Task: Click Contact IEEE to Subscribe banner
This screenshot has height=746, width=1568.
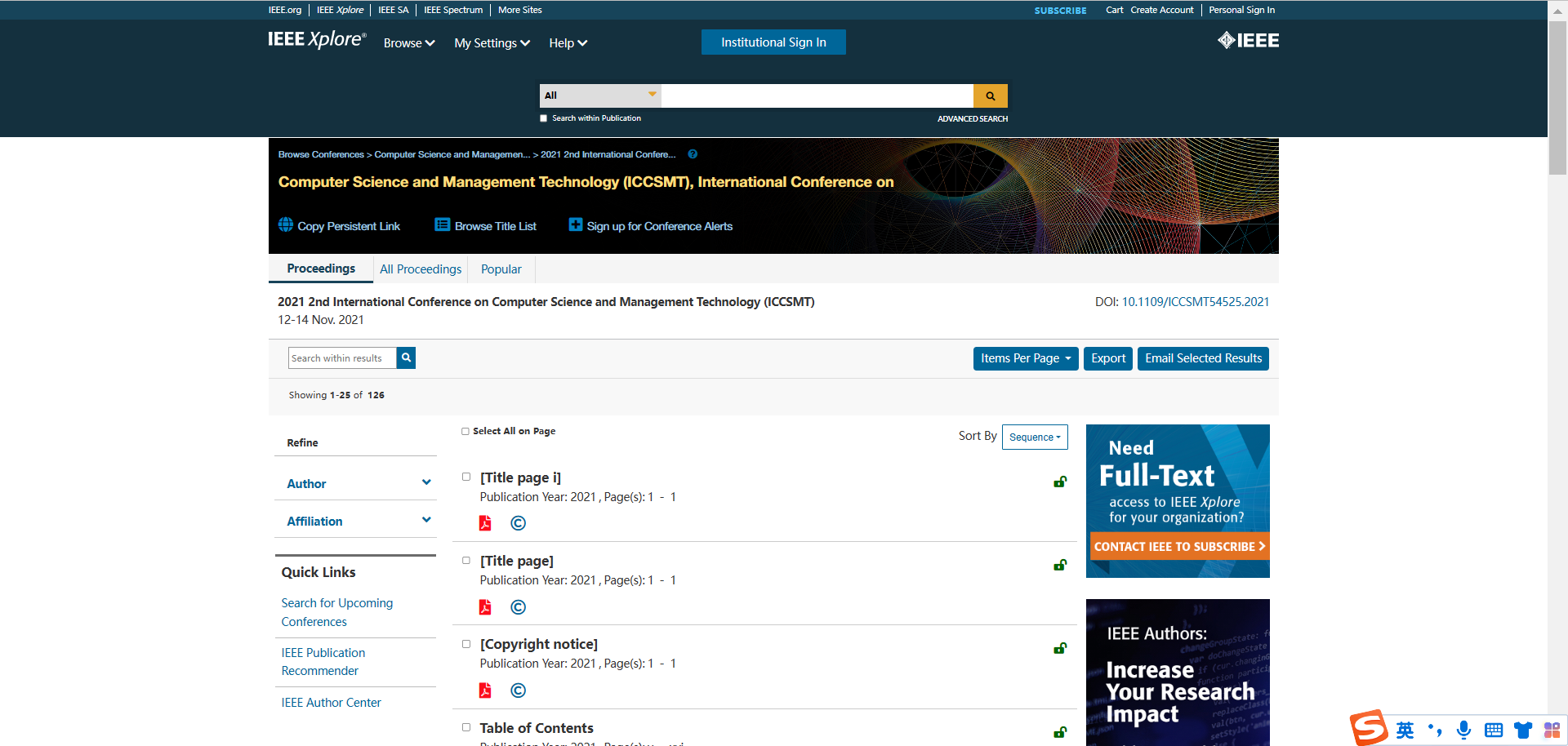Action: click(x=1178, y=546)
